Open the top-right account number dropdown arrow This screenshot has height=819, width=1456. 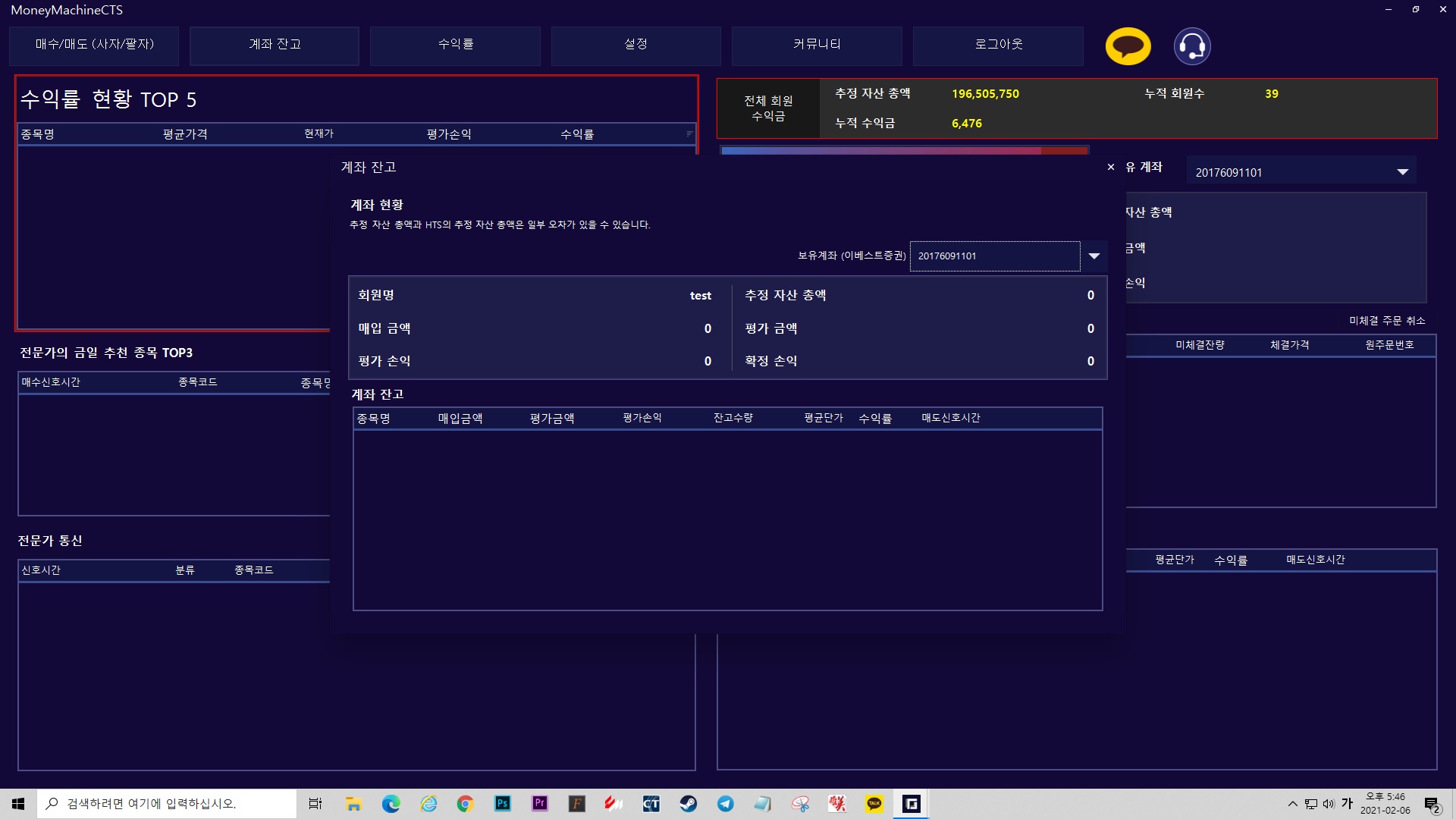(x=1402, y=172)
